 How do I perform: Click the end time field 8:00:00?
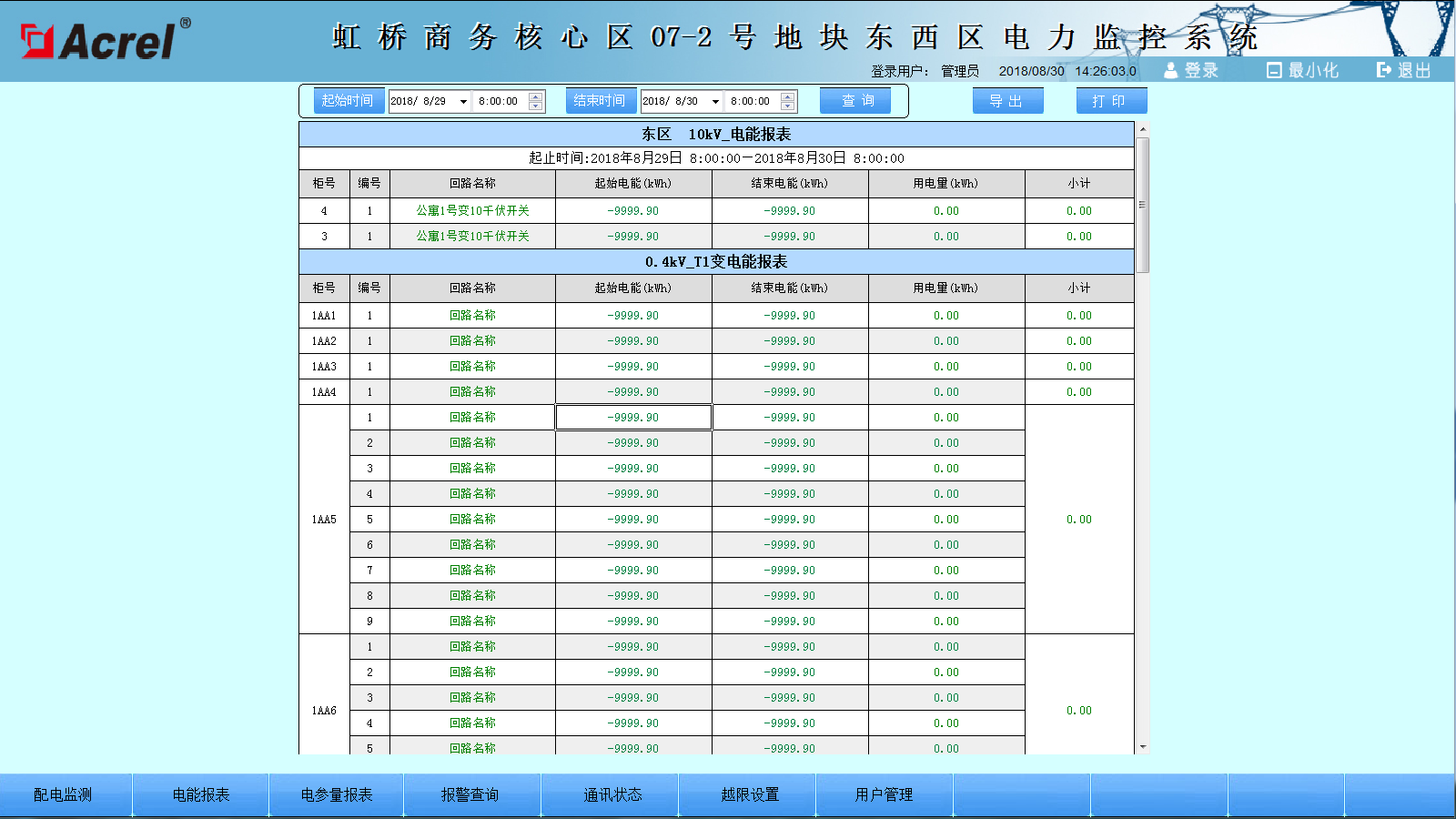(x=753, y=101)
